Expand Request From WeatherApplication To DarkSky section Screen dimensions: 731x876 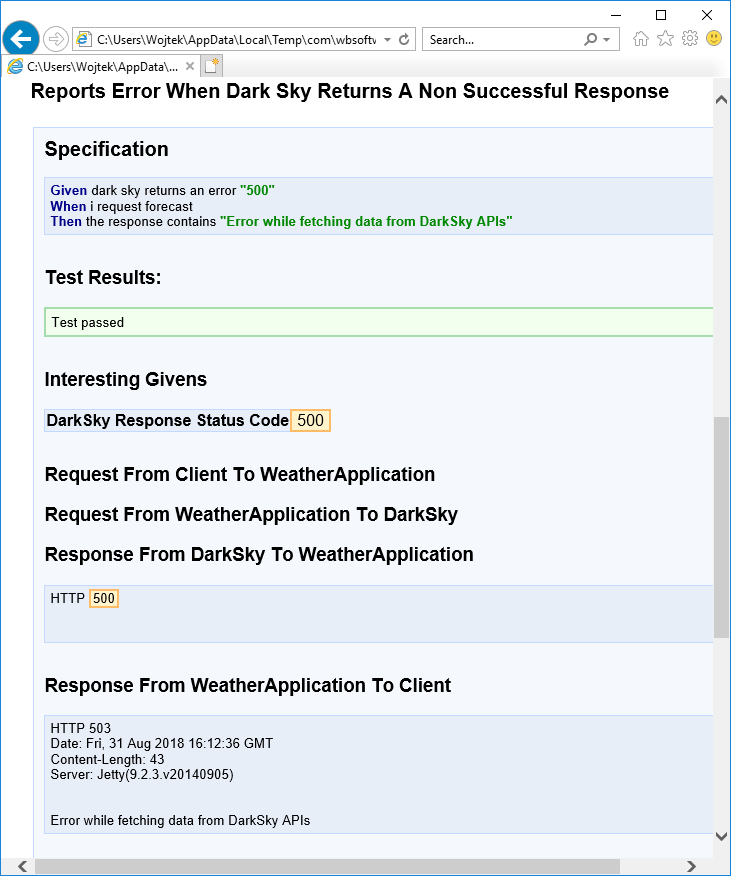(251, 515)
